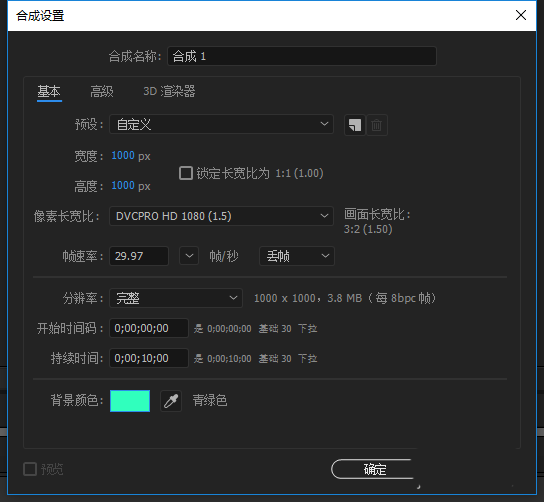Open the 分辨率 dropdown showing 完整

tap(176, 298)
